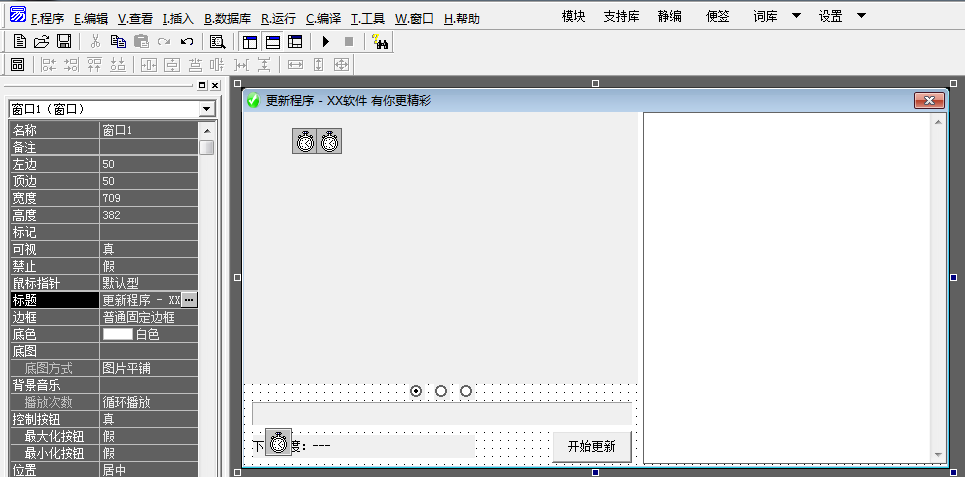Screen dimensions: 965x477
Task: Click the Cut scissors icon
Action: pyautogui.click(x=95, y=42)
